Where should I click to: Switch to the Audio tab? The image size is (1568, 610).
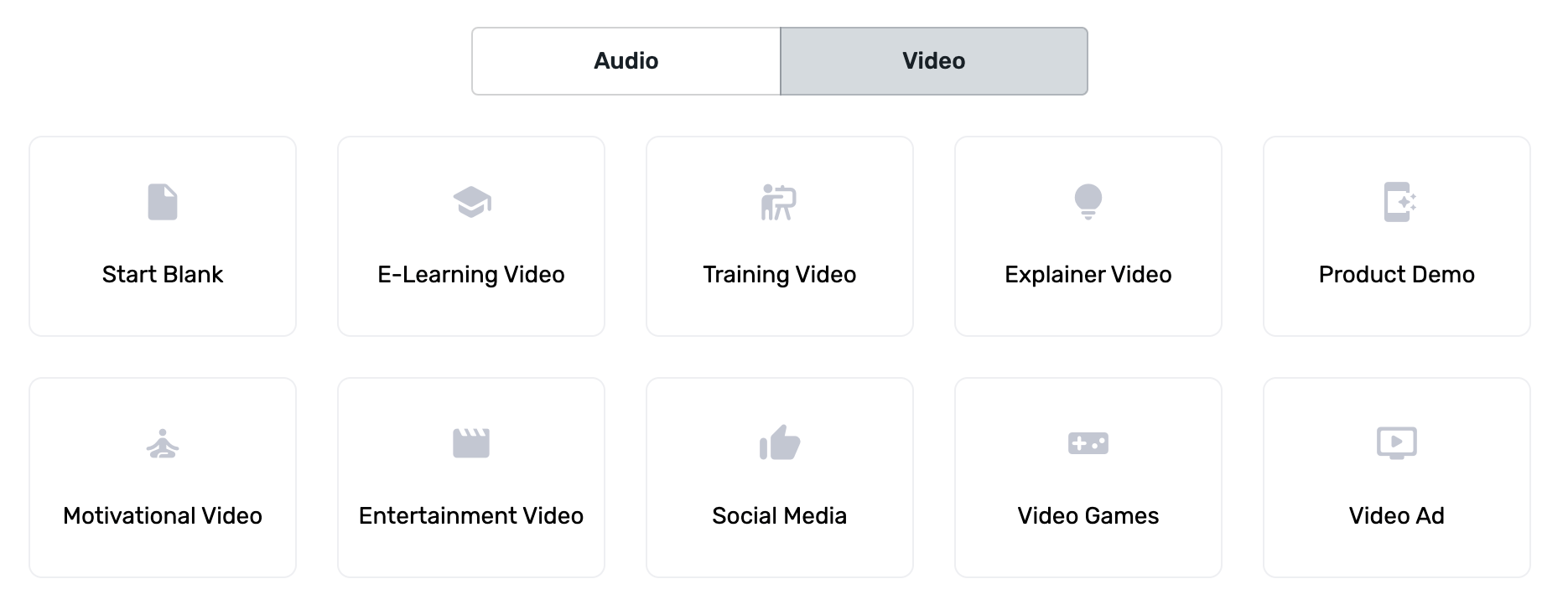point(626,61)
